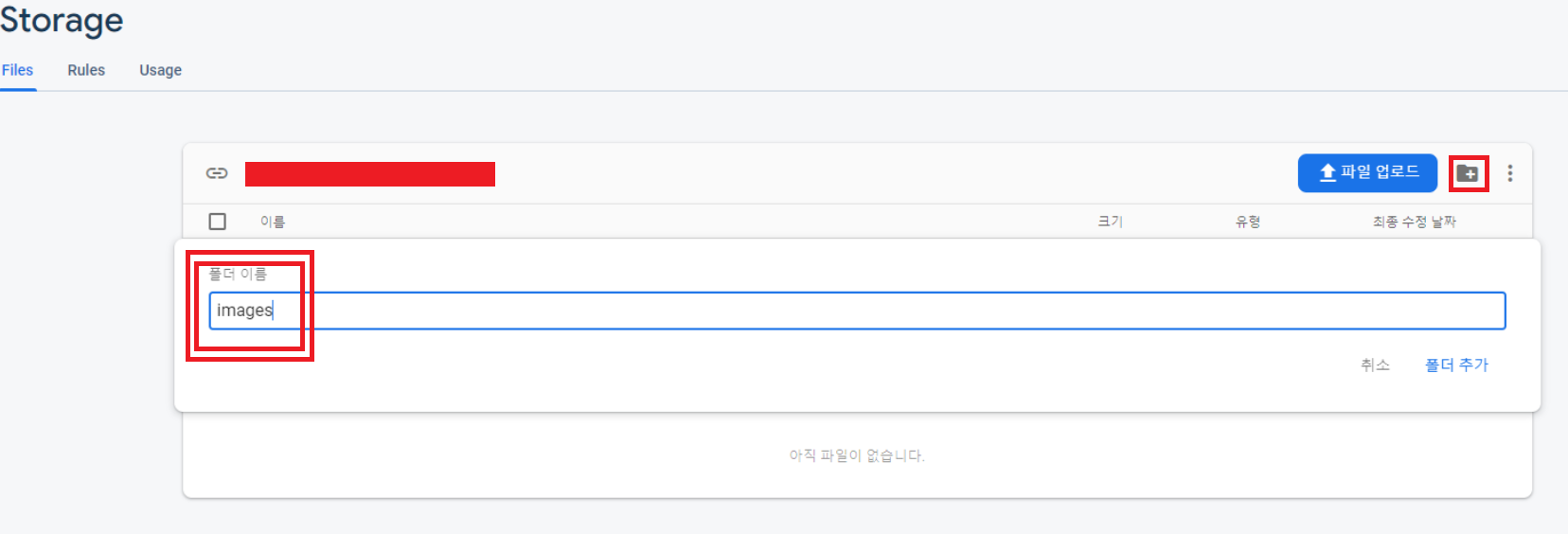Open the three-dot more options menu
1568x534 pixels.
tap(1510, 173)
